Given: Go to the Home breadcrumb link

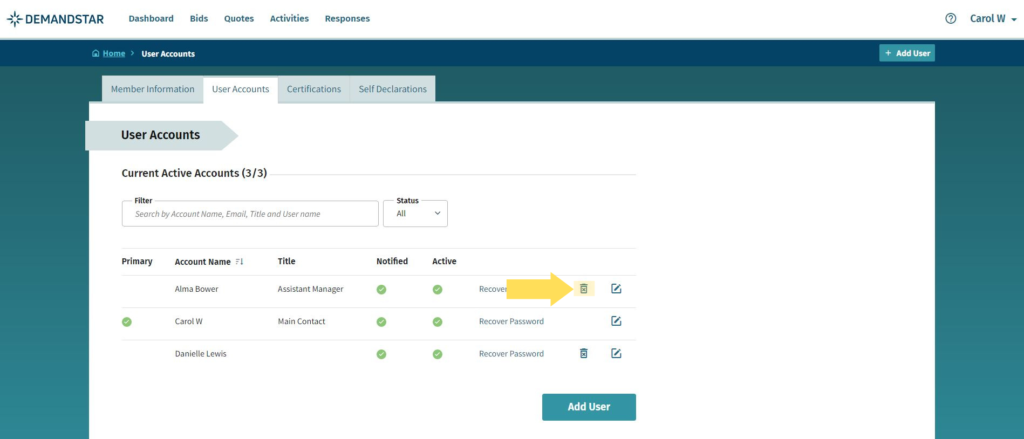Looking at the screenshot, I should point(113,53).
